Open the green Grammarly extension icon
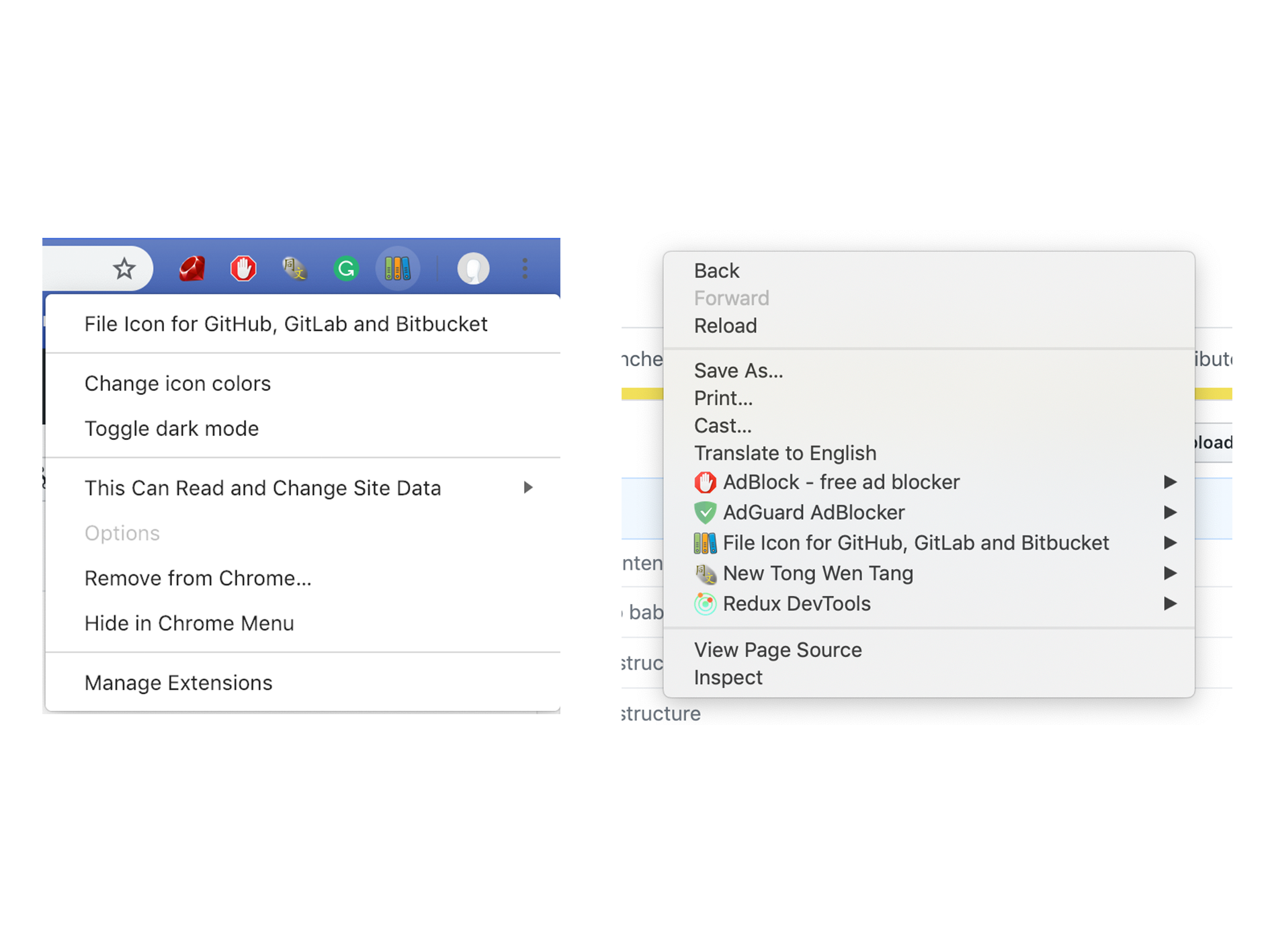The width and height of the screenshot is (1270, 952). coord(346,269)
